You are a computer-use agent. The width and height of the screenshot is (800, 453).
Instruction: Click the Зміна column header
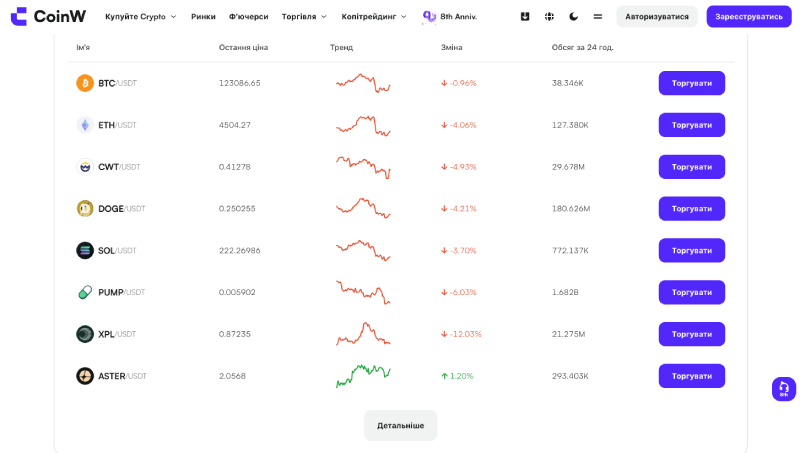click(452, 47)
